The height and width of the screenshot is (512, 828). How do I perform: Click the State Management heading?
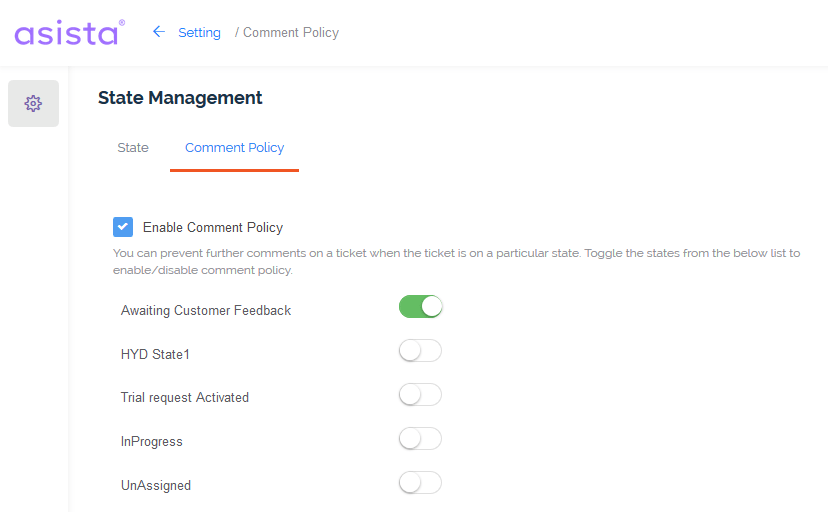click(180, 98)
